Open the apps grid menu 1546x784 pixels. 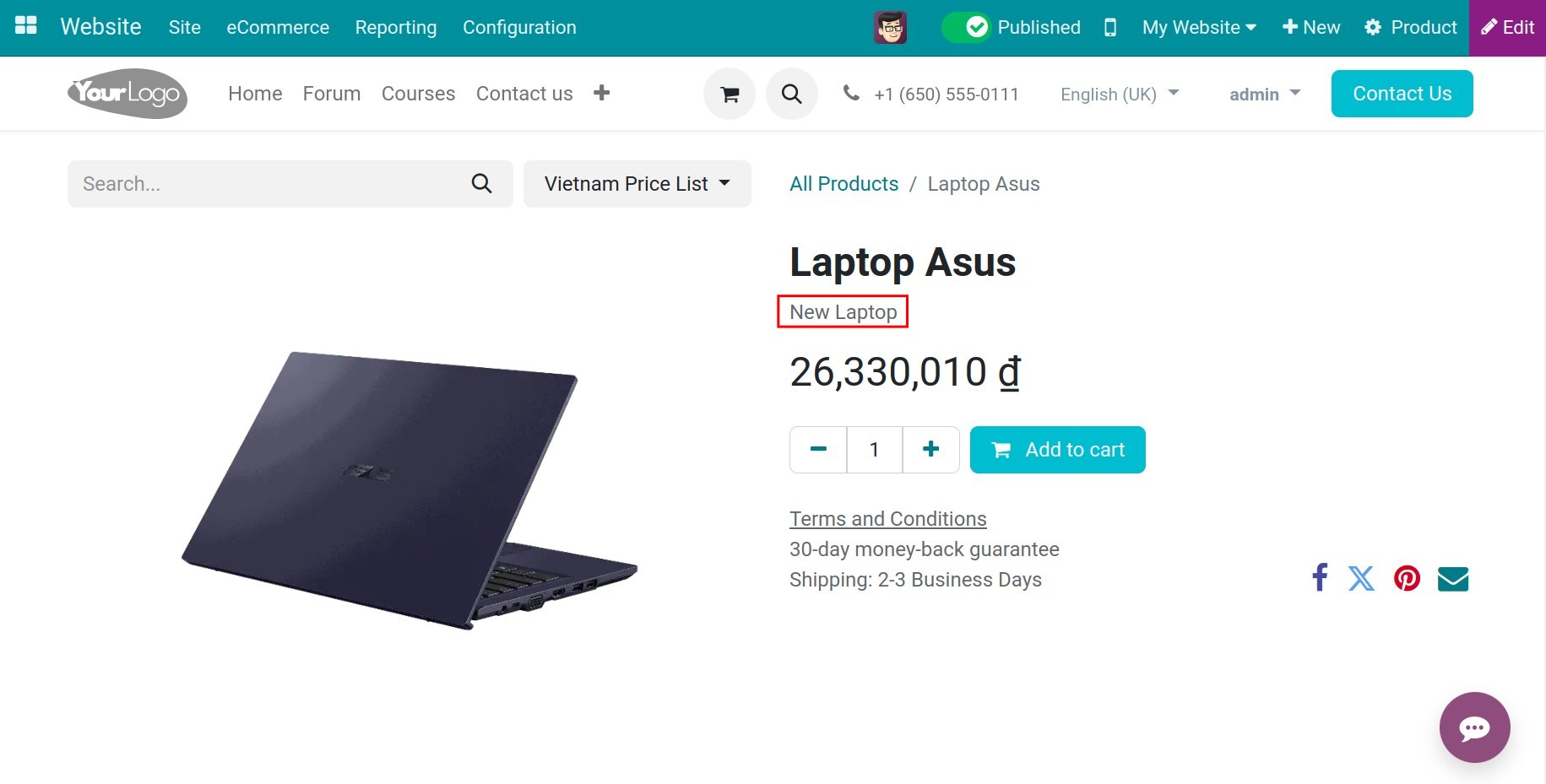click(25, 25)
